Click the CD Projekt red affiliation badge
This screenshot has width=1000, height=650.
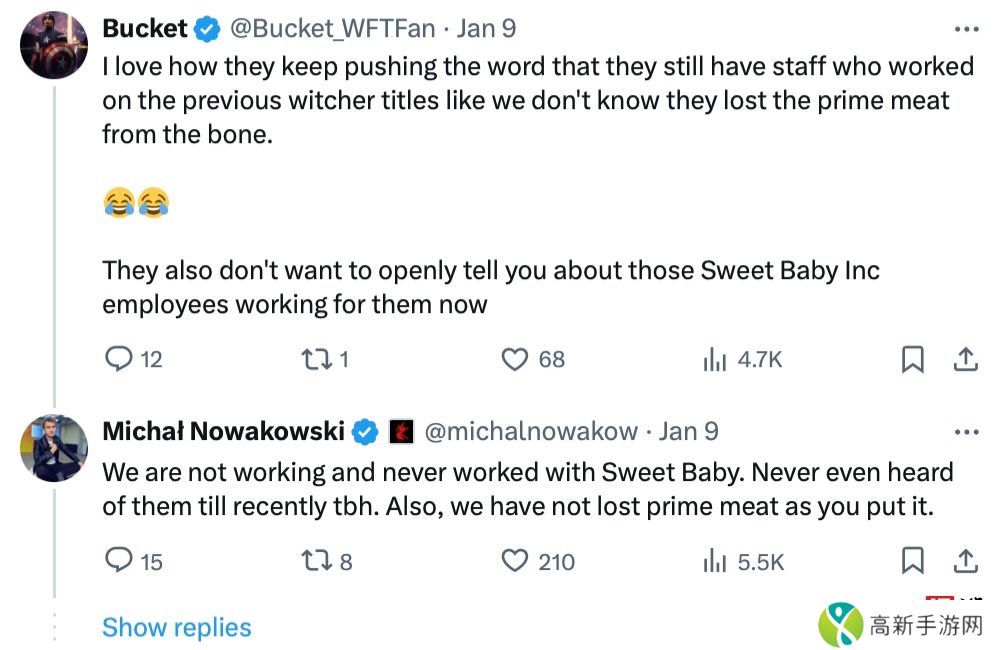(401, 431)
